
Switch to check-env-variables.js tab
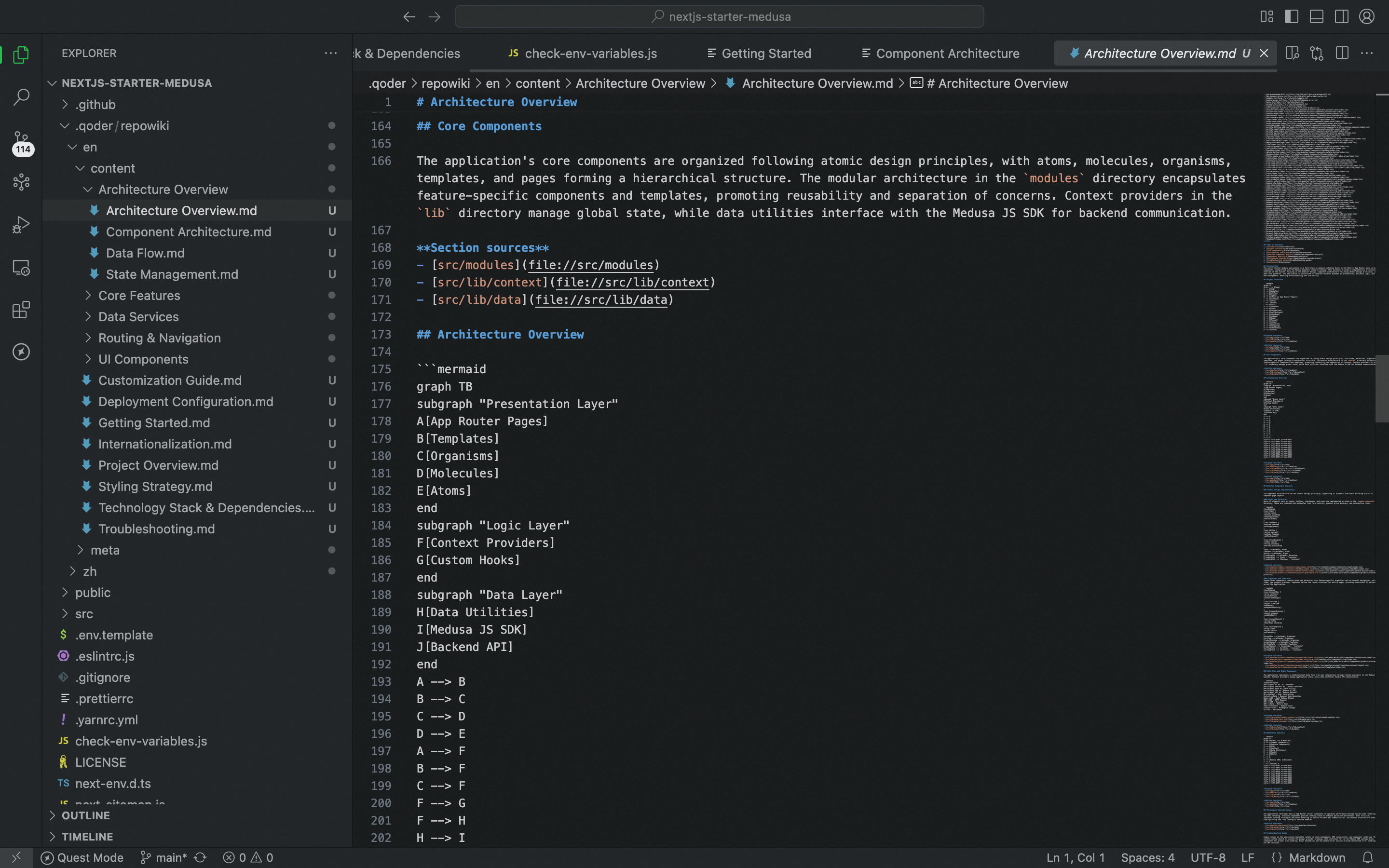click(591, 54)
